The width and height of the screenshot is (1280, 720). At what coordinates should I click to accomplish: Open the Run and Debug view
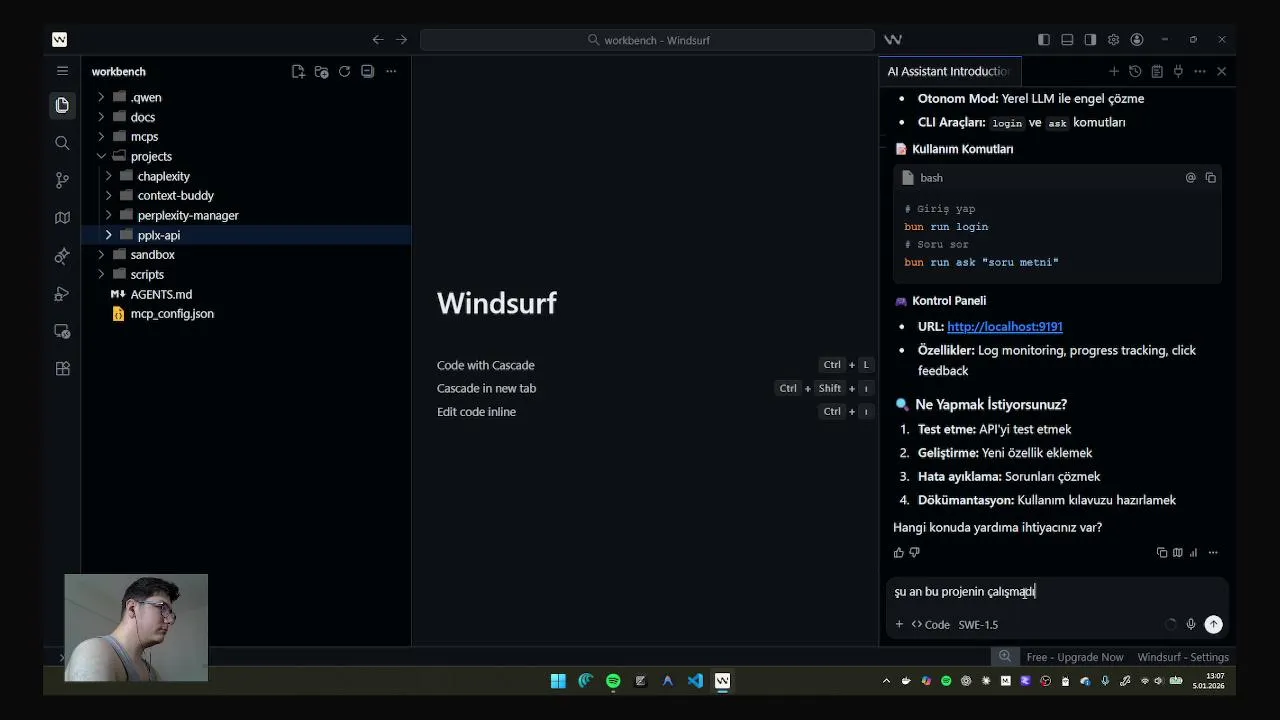tap(62, 294)
